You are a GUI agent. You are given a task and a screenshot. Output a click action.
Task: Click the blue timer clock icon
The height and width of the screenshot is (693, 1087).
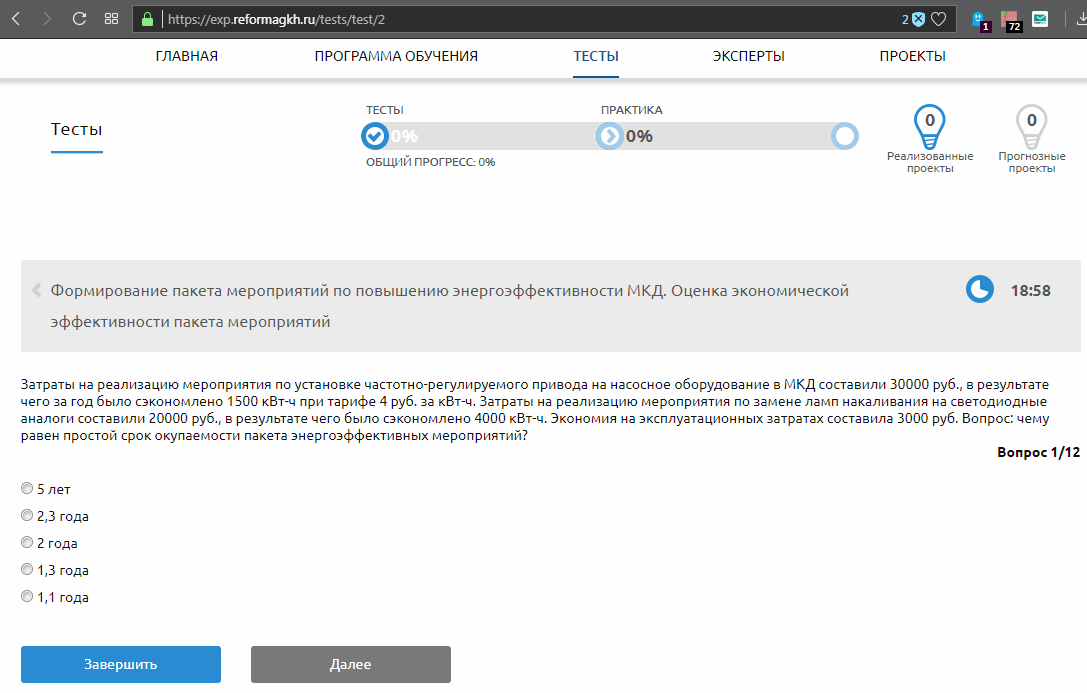tap(979, 290)
